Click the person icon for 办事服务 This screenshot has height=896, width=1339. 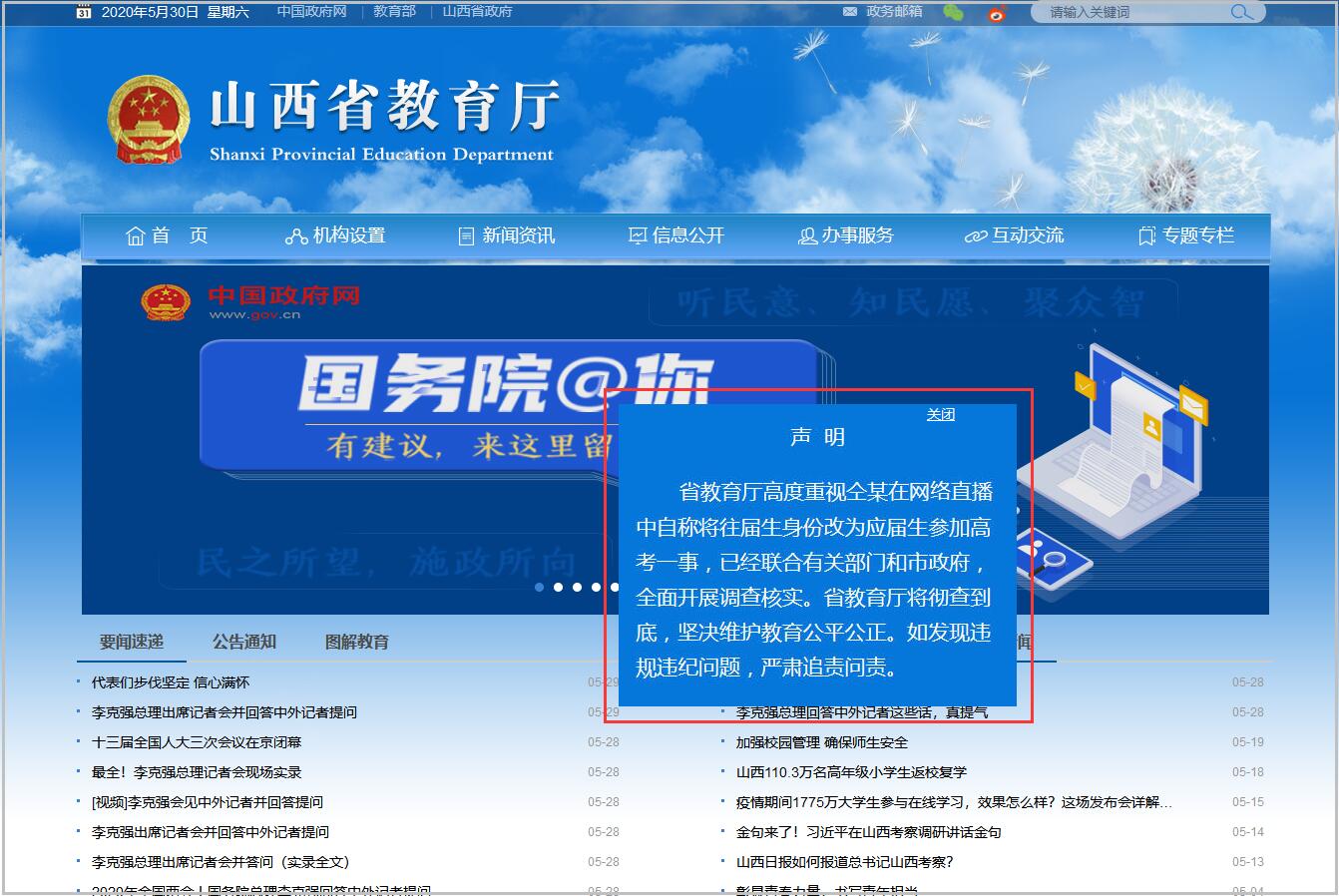coord(807,236)
